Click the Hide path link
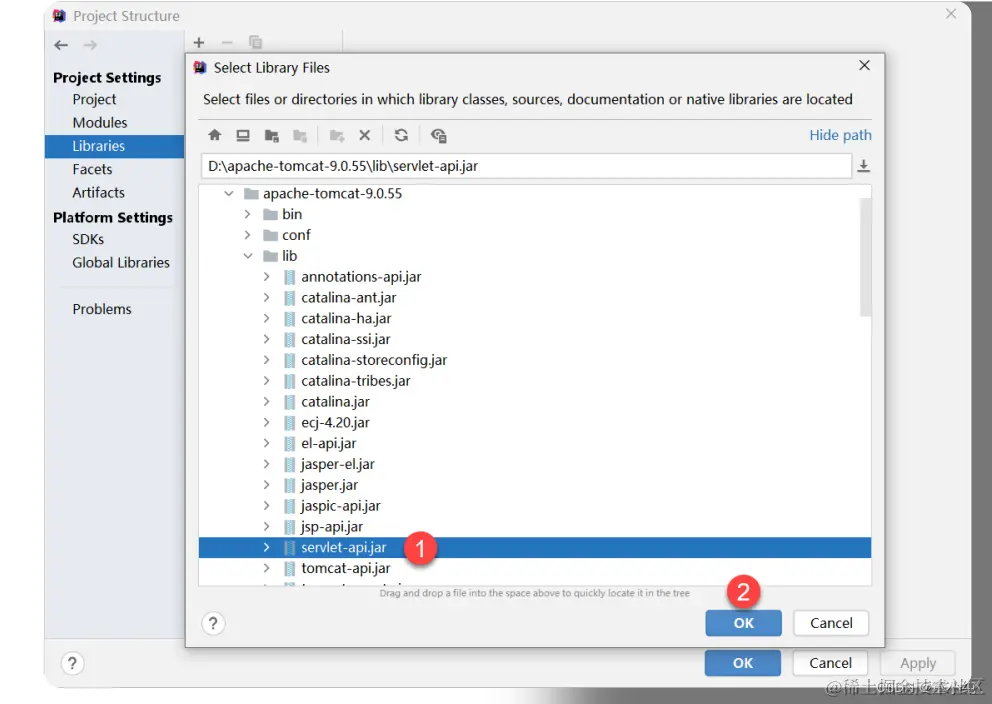 coord(840,135)
